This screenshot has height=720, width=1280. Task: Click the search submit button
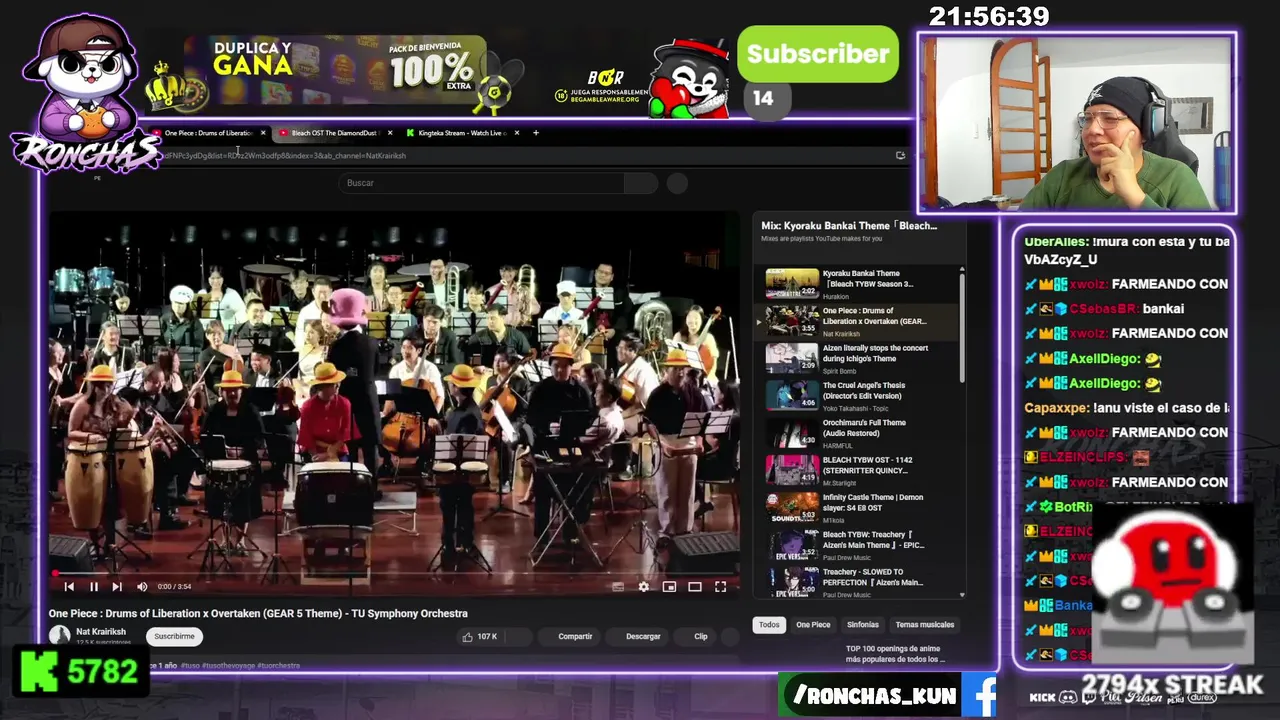tap(641, 183)
